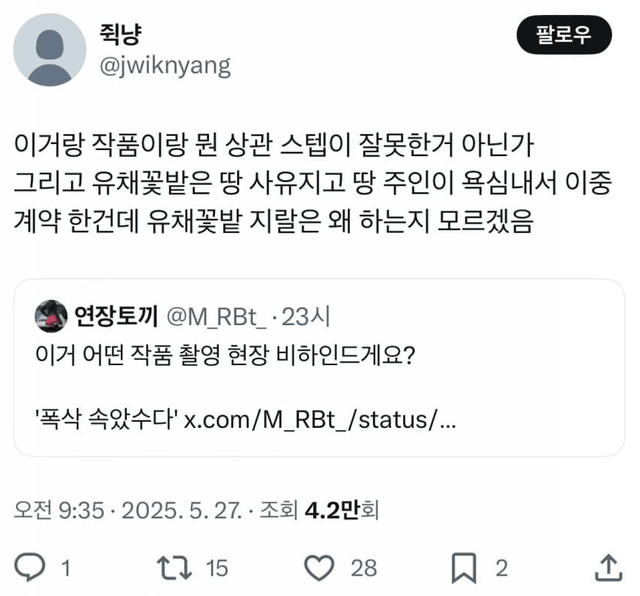Open the quoted post's 23시 timestamp

coord(305,317)
